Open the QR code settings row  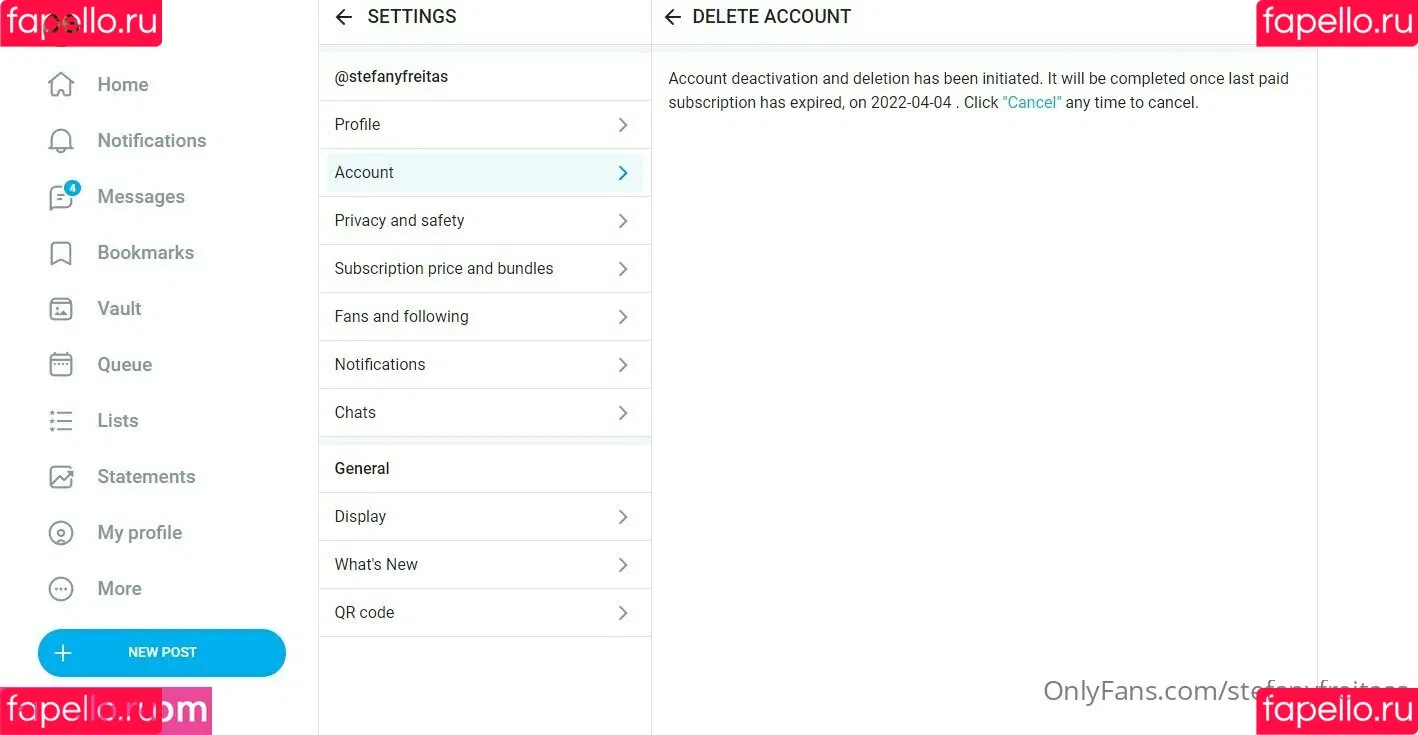(x=485, y=613)
